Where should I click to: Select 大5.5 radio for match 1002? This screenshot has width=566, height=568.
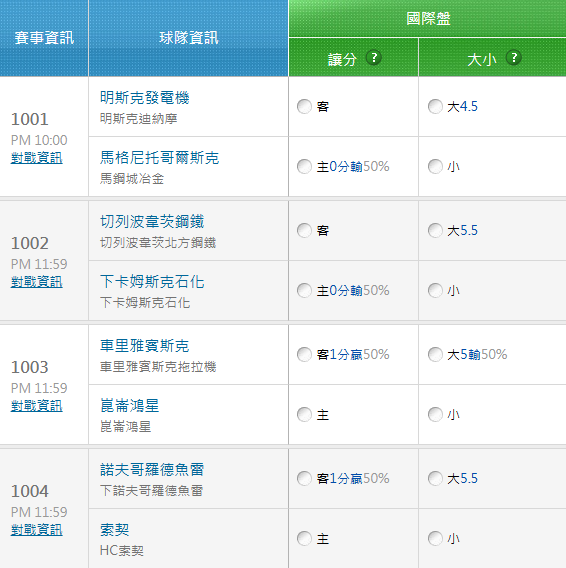point(435,230)
